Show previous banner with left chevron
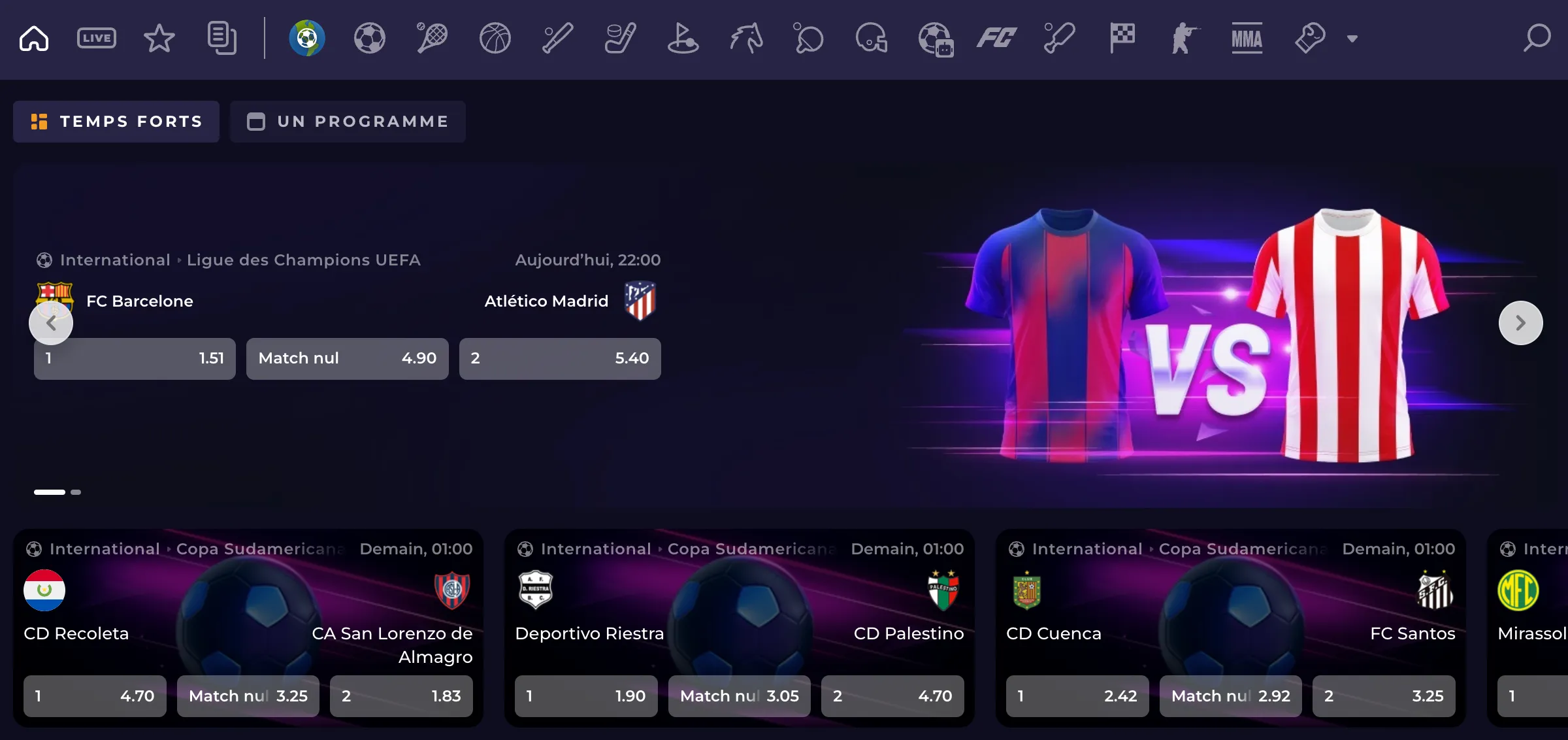Screen dimensions: 1568x740 (x=51, y=323)
